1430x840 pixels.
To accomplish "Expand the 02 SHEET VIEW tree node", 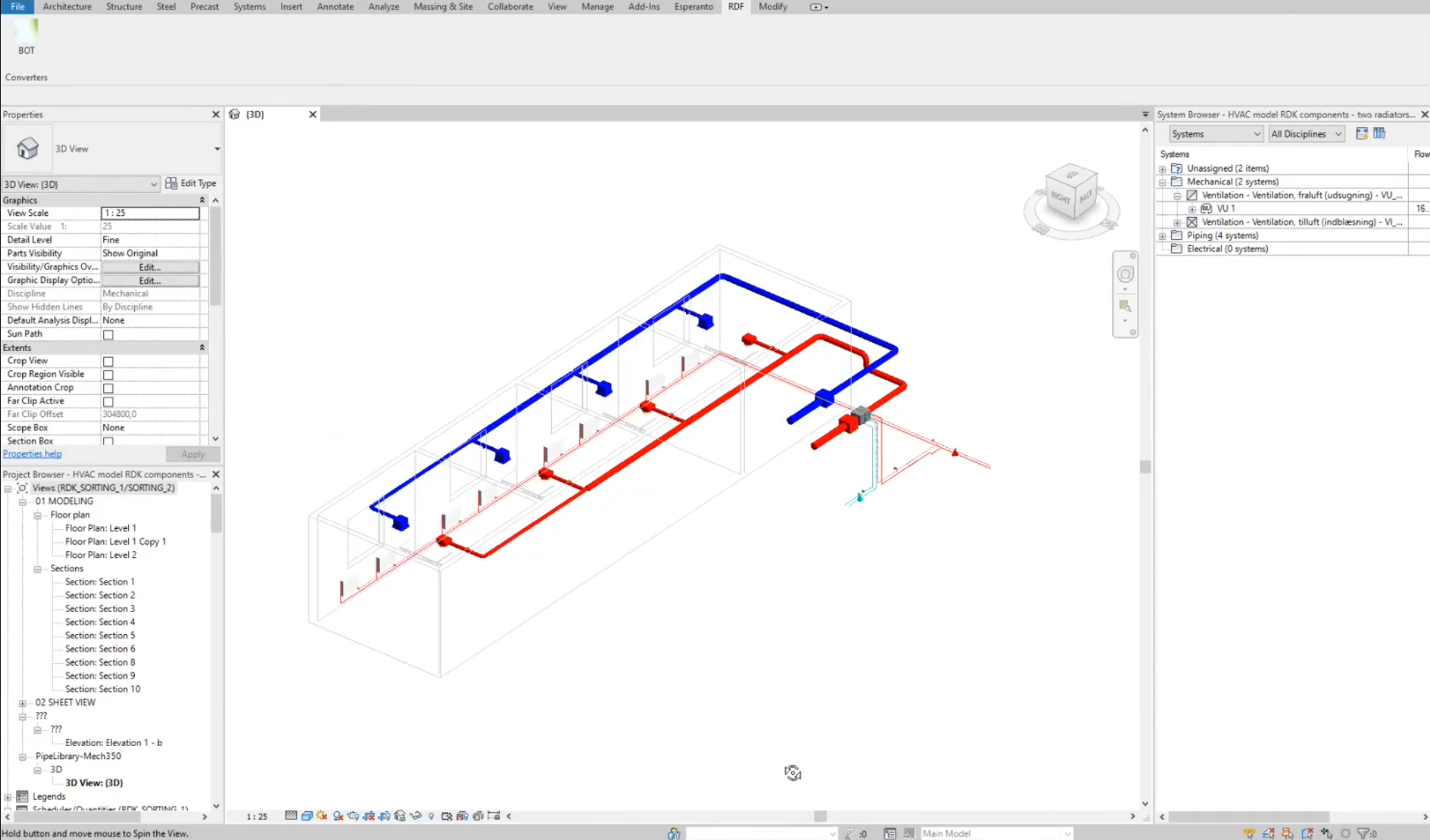I will click(x=23, y=703).
